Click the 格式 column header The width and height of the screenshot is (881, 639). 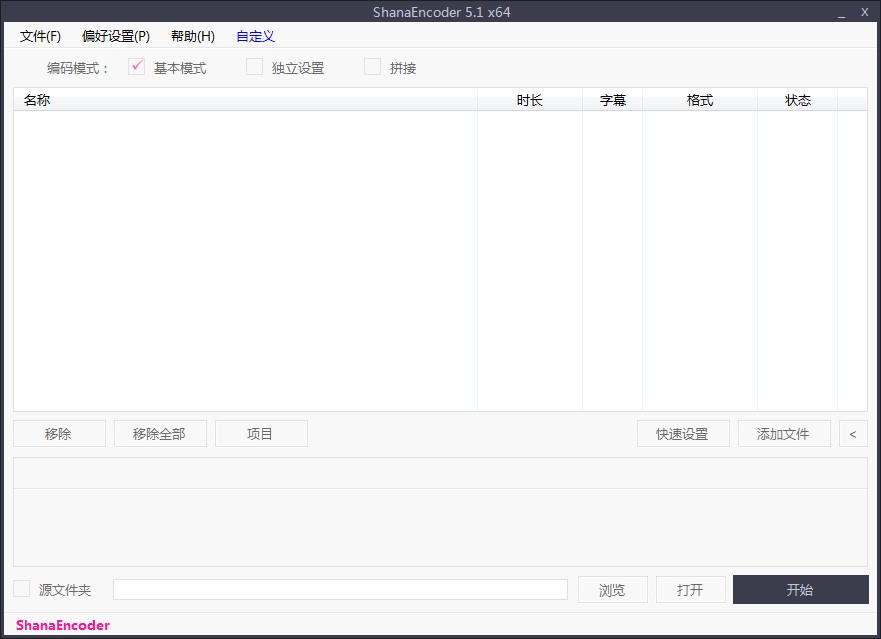tap(700, 100)
